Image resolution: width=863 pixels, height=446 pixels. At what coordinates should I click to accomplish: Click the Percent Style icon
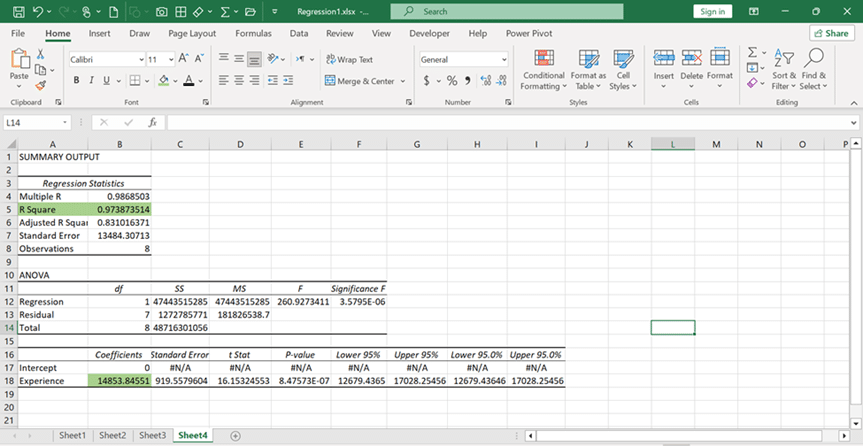[x=452, y=81]
